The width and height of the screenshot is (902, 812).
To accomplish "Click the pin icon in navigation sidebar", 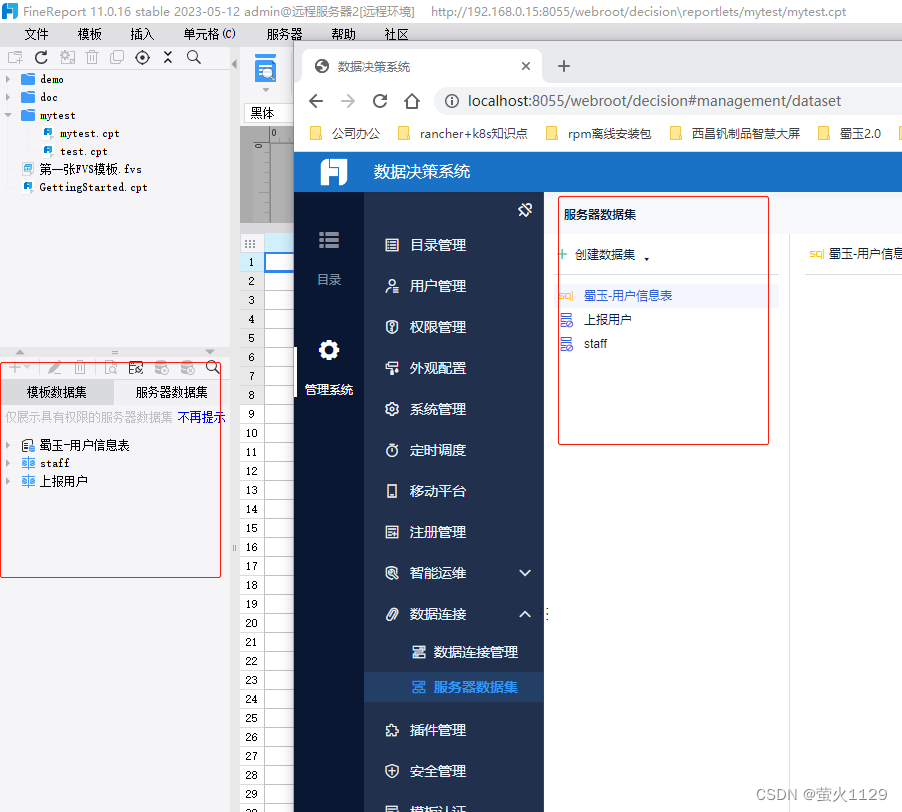I will pyautogui.click(x=525, y=210).
